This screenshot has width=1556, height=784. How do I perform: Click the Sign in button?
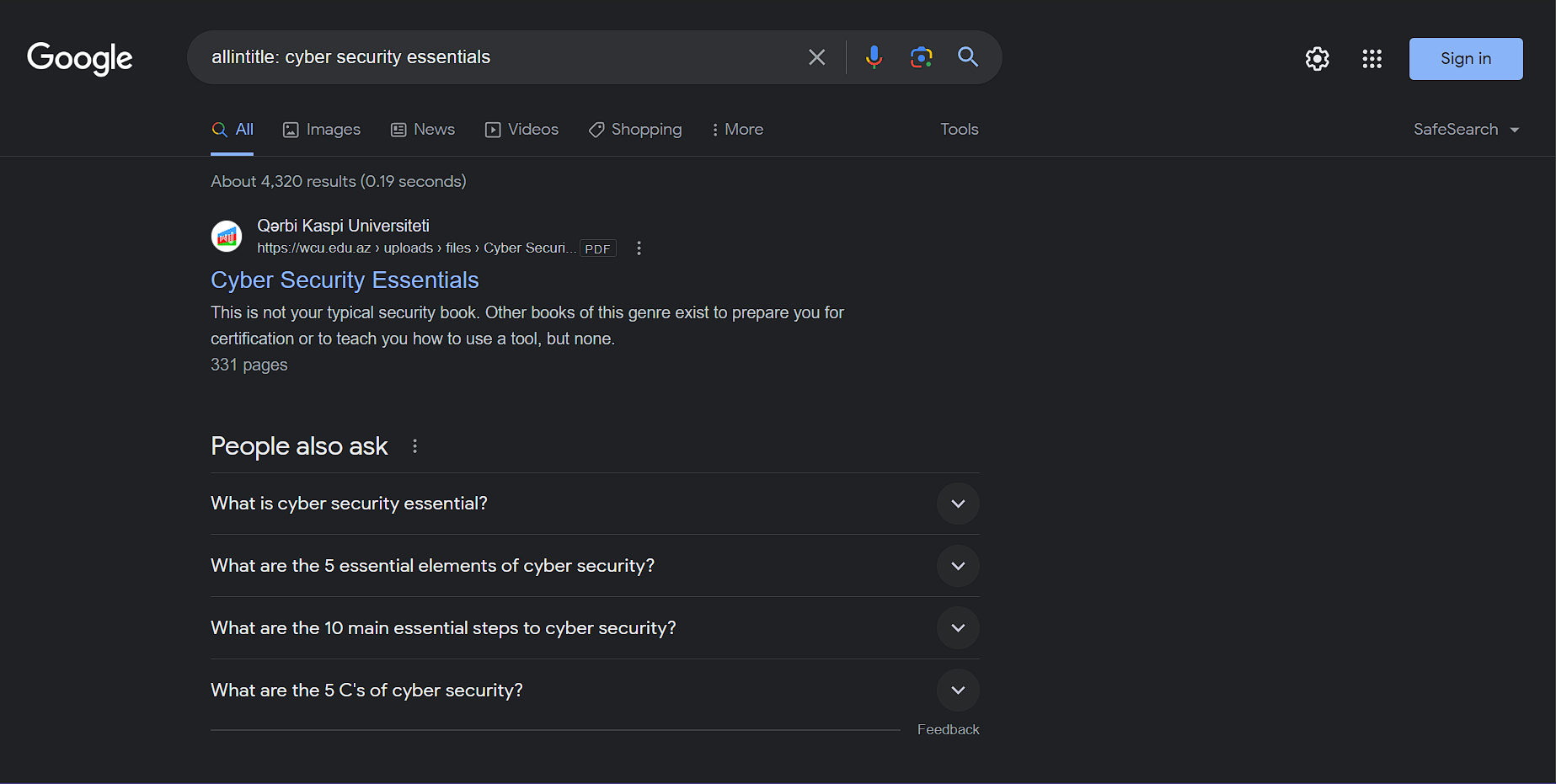(x=1465, y=59)
